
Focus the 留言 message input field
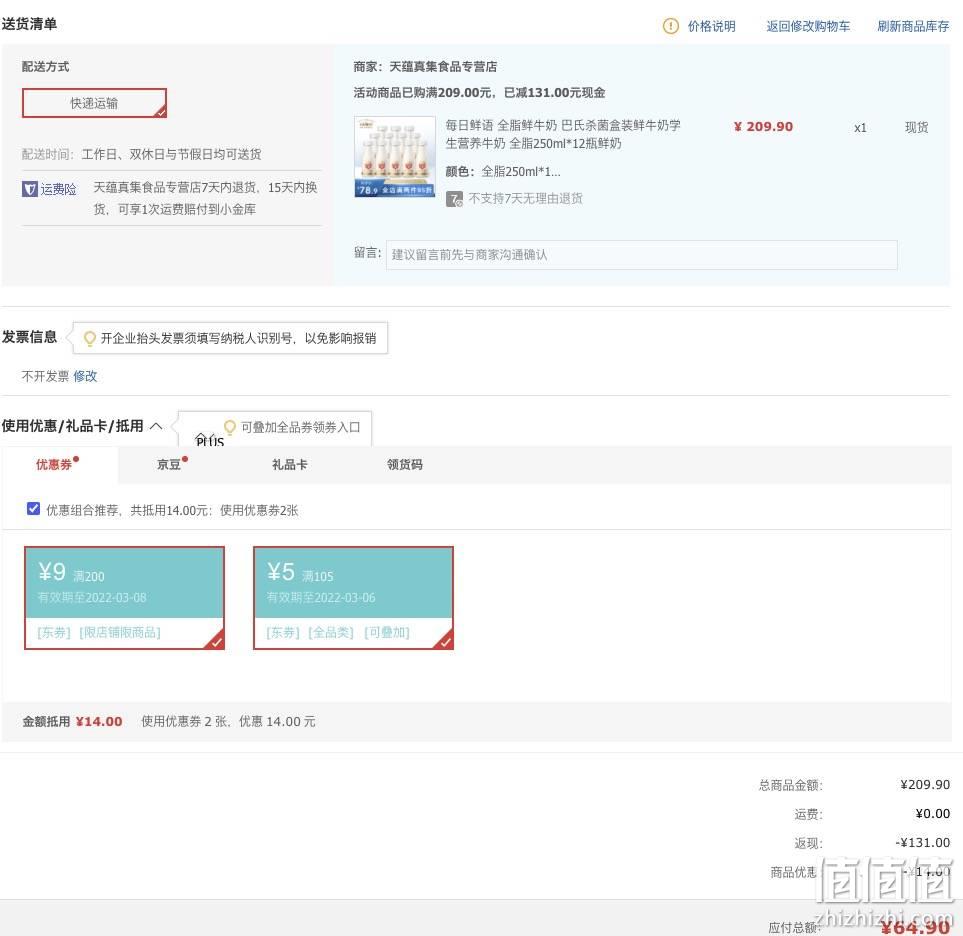click(x=641, y=255)
